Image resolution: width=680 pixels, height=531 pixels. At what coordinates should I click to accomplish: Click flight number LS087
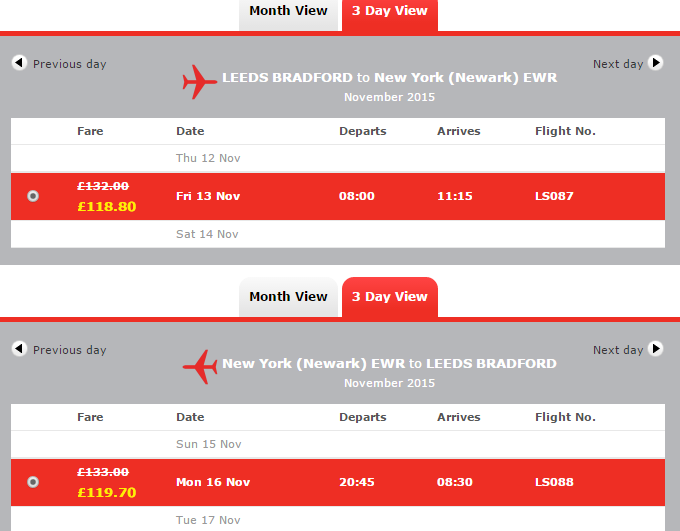point(554,196)
